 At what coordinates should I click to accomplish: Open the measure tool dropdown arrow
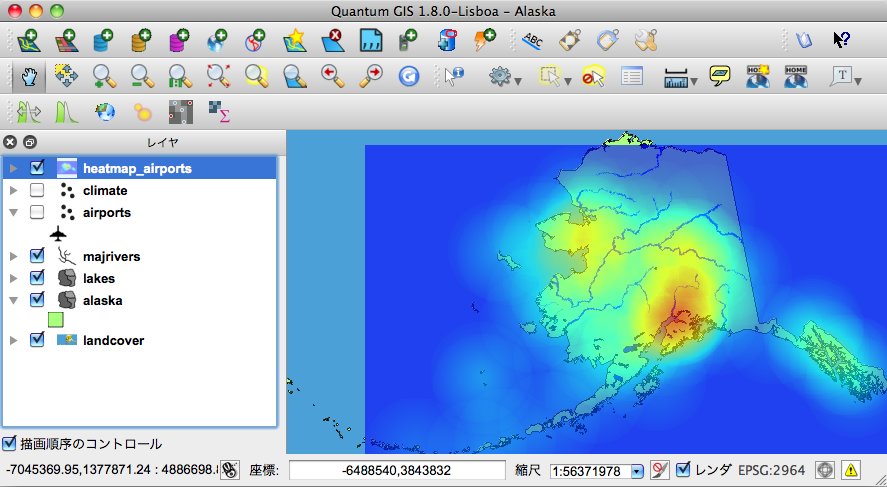click(x=694, y=81)
